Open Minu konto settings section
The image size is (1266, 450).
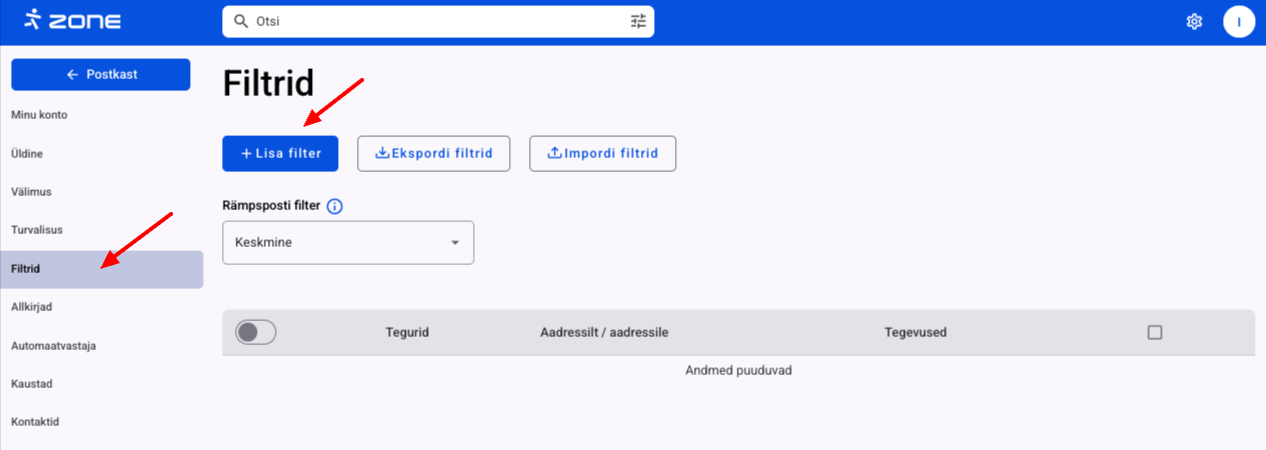tap(40, 115)
